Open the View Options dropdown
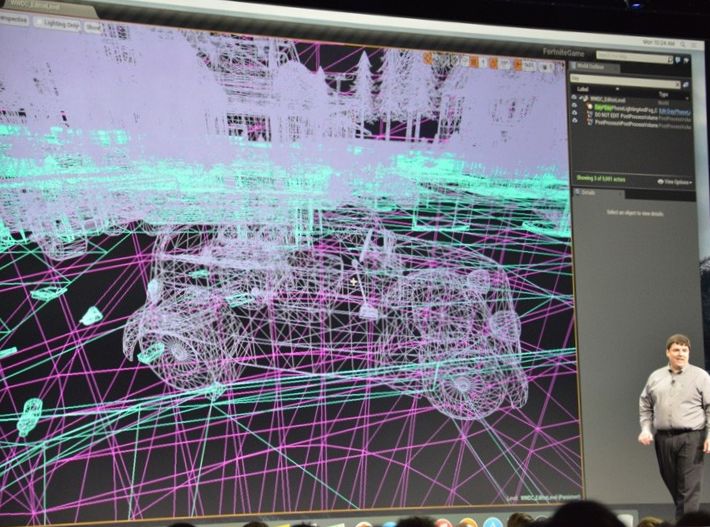 (x=675, y=182)
